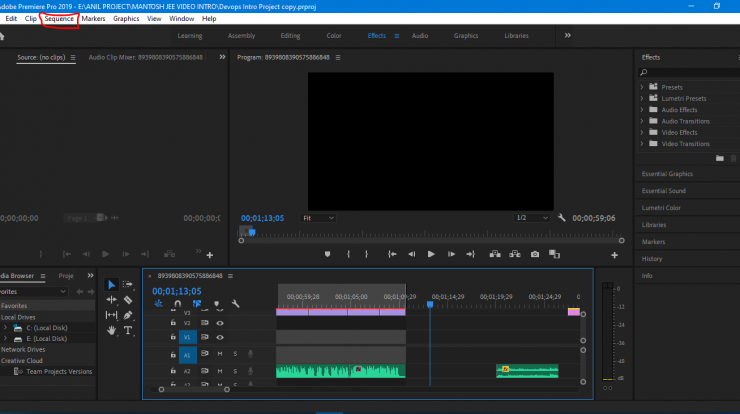Expand the Presets effects folder
The height and width of the screenshot is (414, 740).
[x=642, y=87]
